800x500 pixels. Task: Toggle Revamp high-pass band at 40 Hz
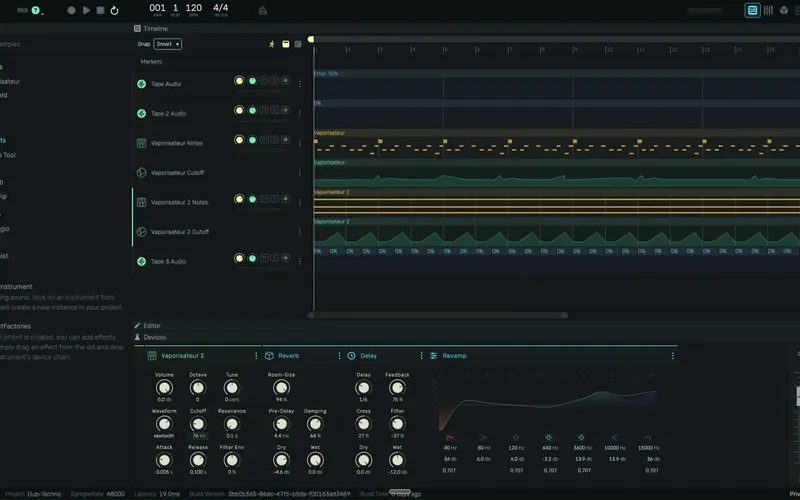pos(450,437)
